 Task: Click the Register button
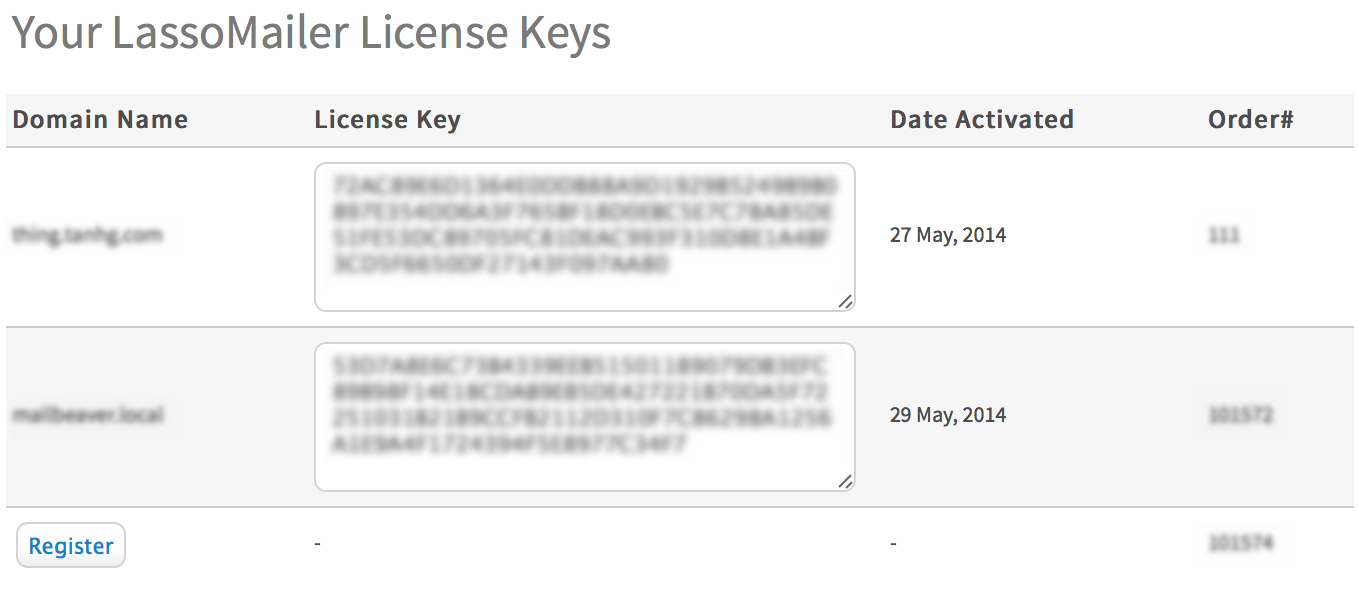71,546
